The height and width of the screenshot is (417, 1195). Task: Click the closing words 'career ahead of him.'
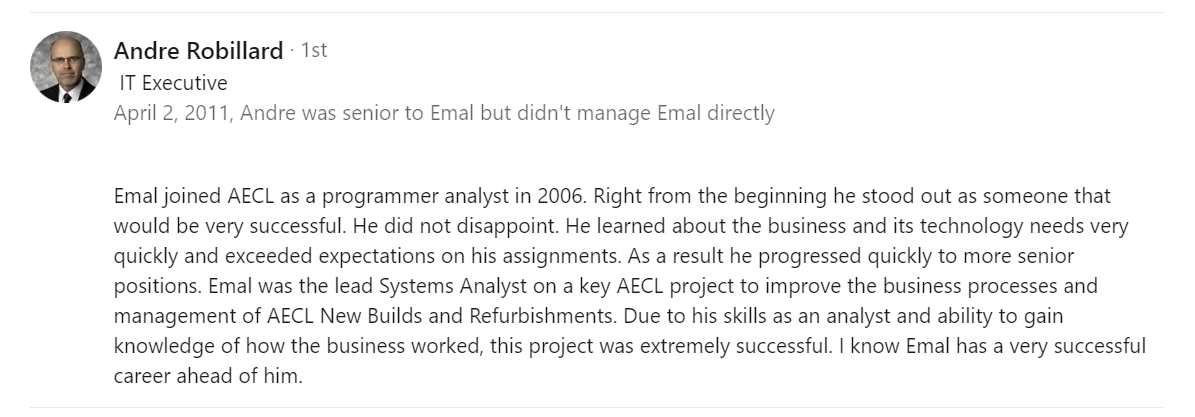pyautogui.click(x=208, y=376)
